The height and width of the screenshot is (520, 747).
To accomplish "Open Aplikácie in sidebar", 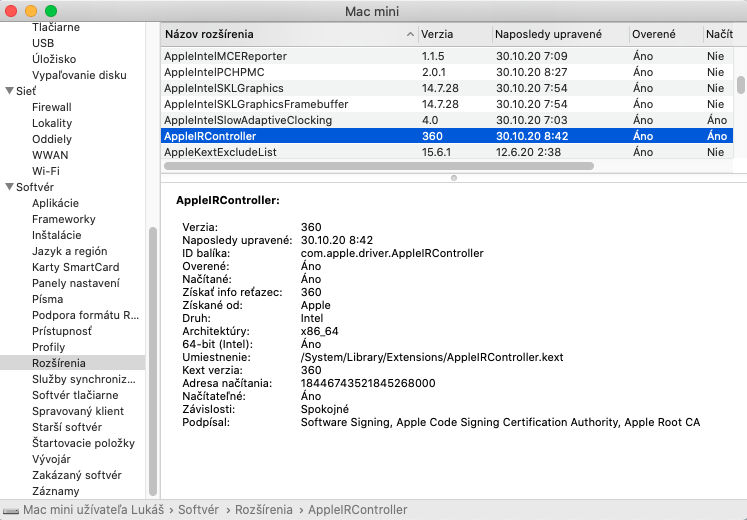I will (55, 203).
